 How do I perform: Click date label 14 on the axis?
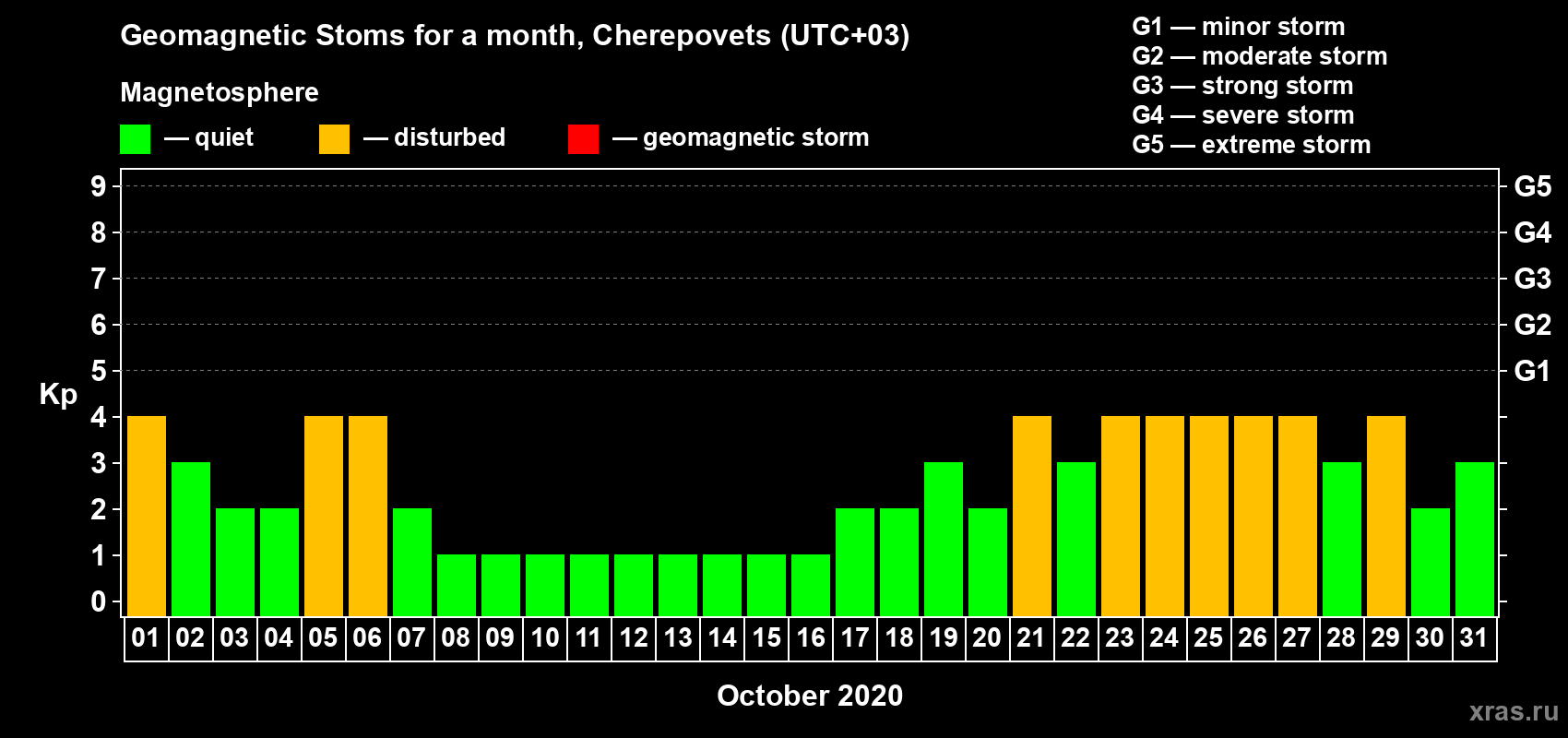[x=721, y=637]
